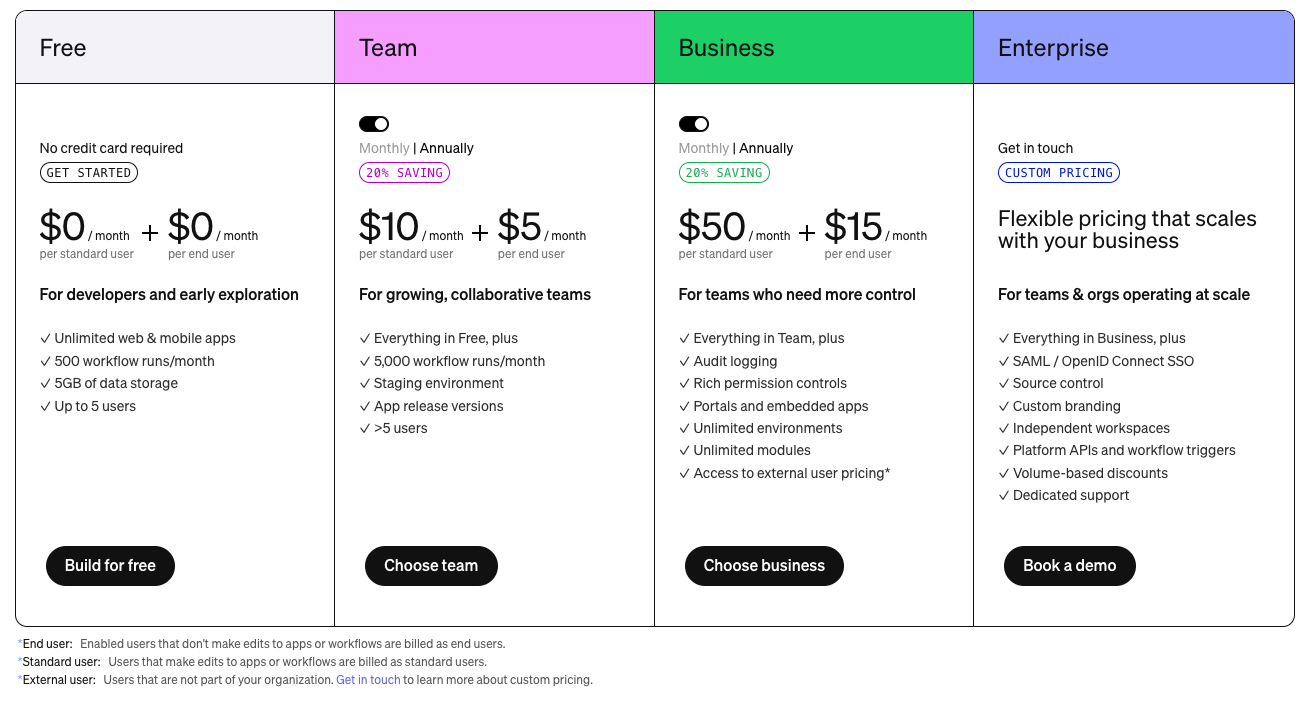Screen dimensions: 1314x702
Task: Click Book a demo button
Action: (1069, 566)
